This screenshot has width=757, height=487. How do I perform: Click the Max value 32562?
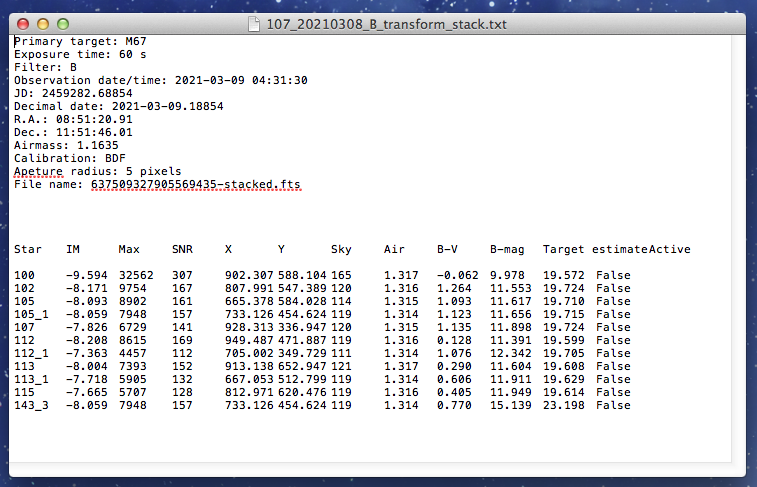point(134,275)
